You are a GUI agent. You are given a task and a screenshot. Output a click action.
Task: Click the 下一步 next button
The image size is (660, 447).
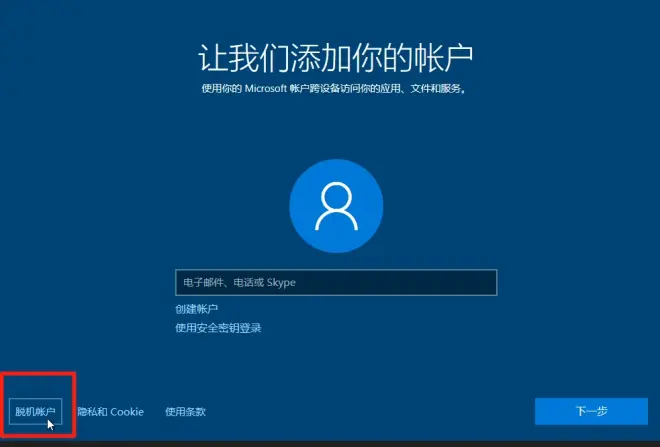[x=591, y=411]
